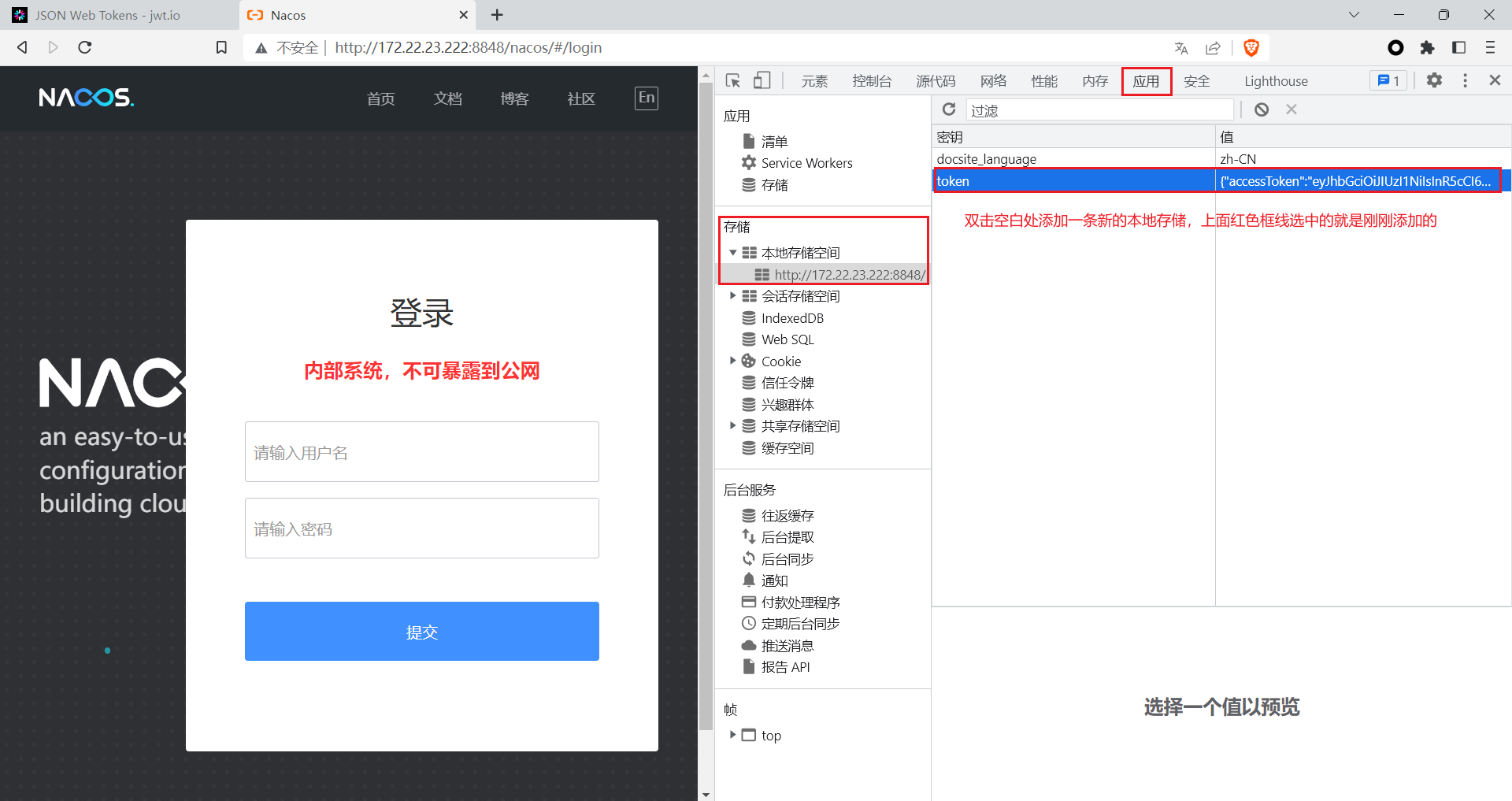Click the not secure warning indicator
1512x801 pixels.
287,48
